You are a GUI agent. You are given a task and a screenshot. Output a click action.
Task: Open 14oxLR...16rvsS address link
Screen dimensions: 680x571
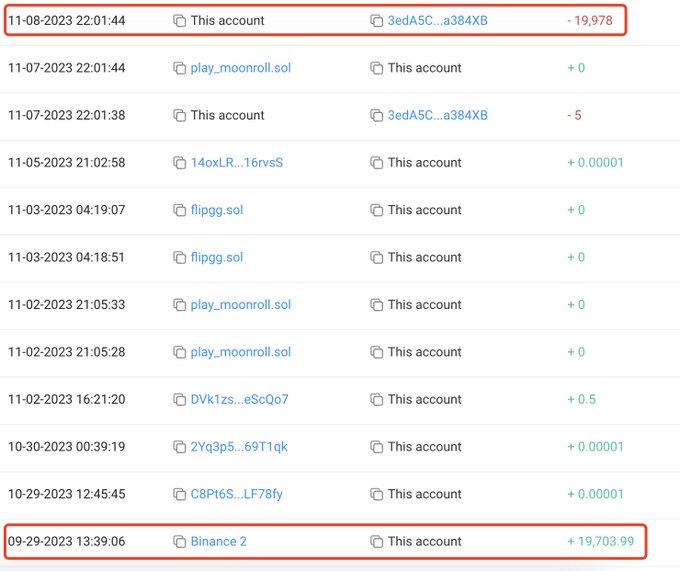coord(237,163)
